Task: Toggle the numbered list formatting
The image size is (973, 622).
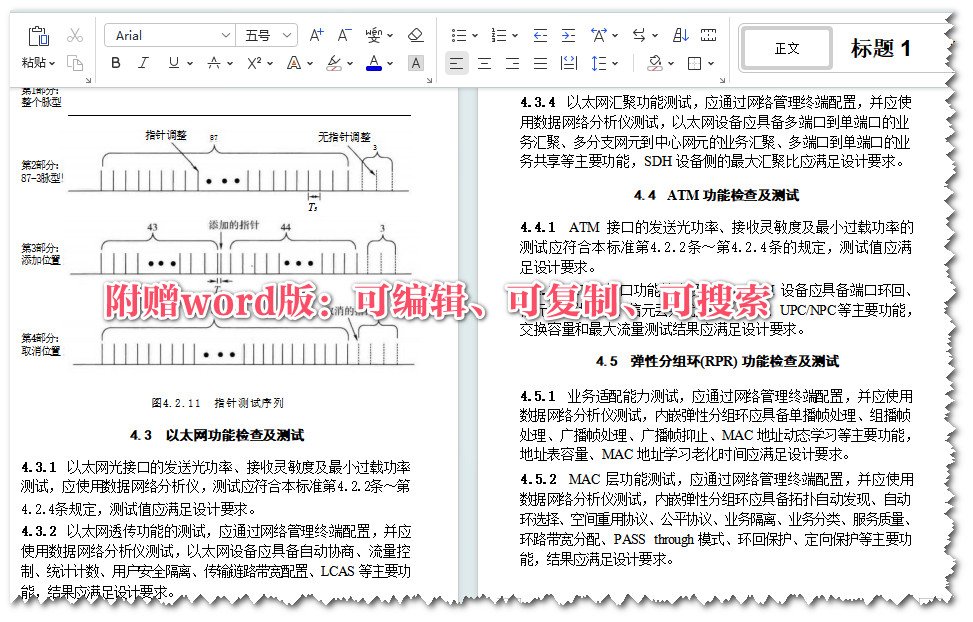Action: coord(498,34)
